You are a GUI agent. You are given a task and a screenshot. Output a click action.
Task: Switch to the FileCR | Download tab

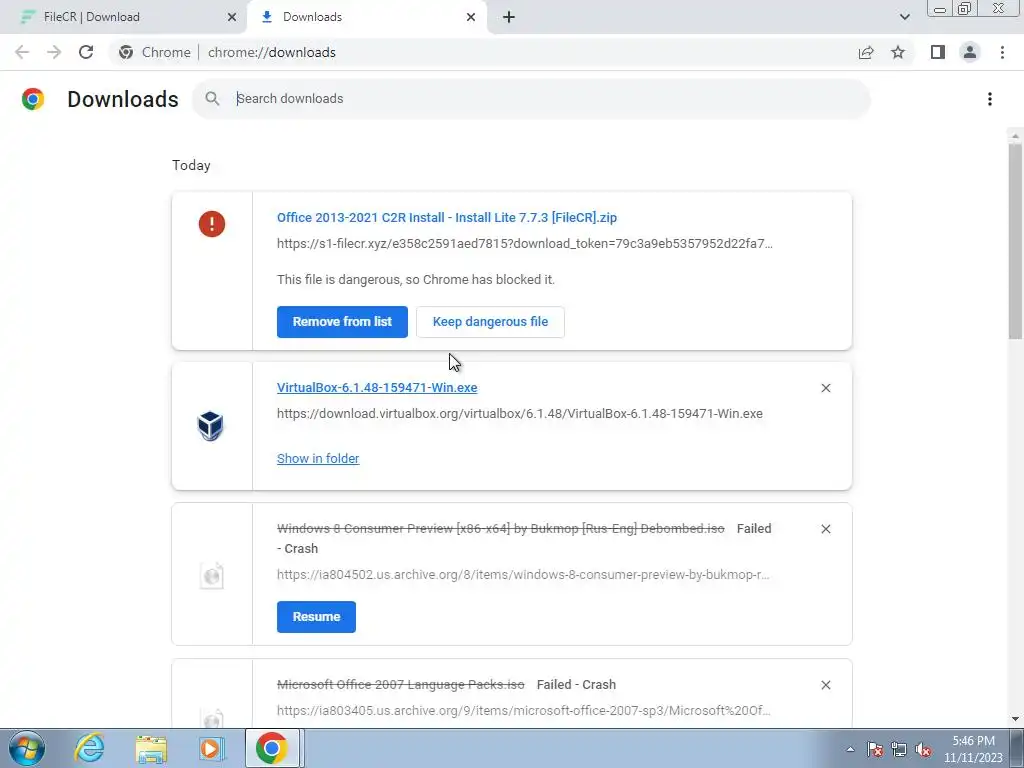pyautogui.click(x=122, y=17)
